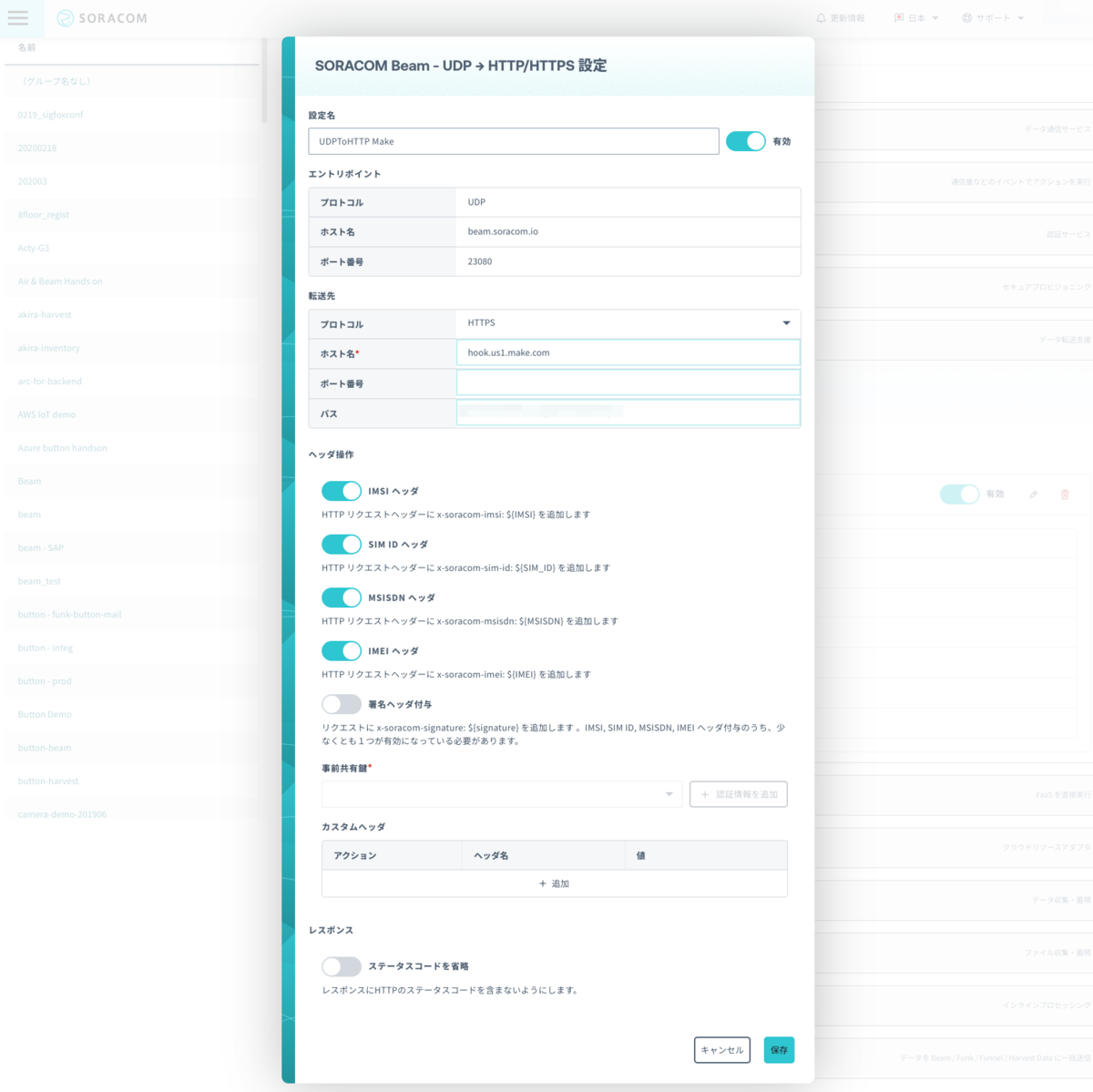
Task: Select group beam_test in the list
Action: [132, 581]
